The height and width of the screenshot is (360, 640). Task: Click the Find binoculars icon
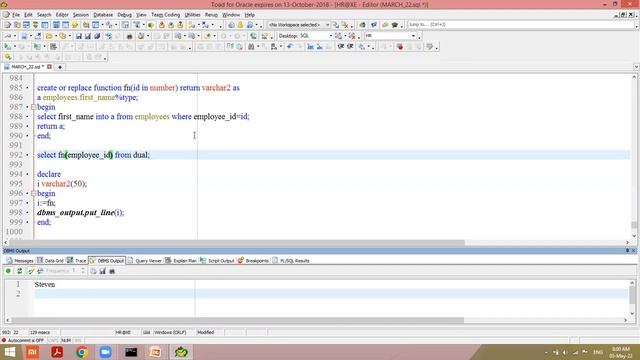(251, 47)
